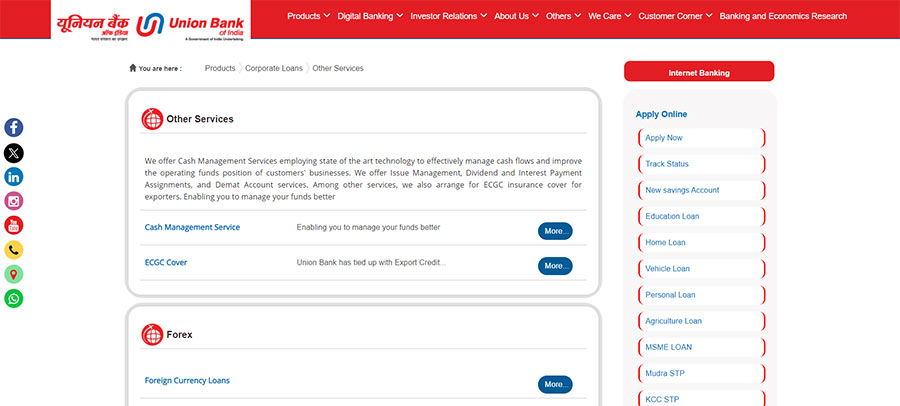Viewport: 900px width, 406px height.
Task: Expand the Investor Relations menu
Action: pos(449,16)
